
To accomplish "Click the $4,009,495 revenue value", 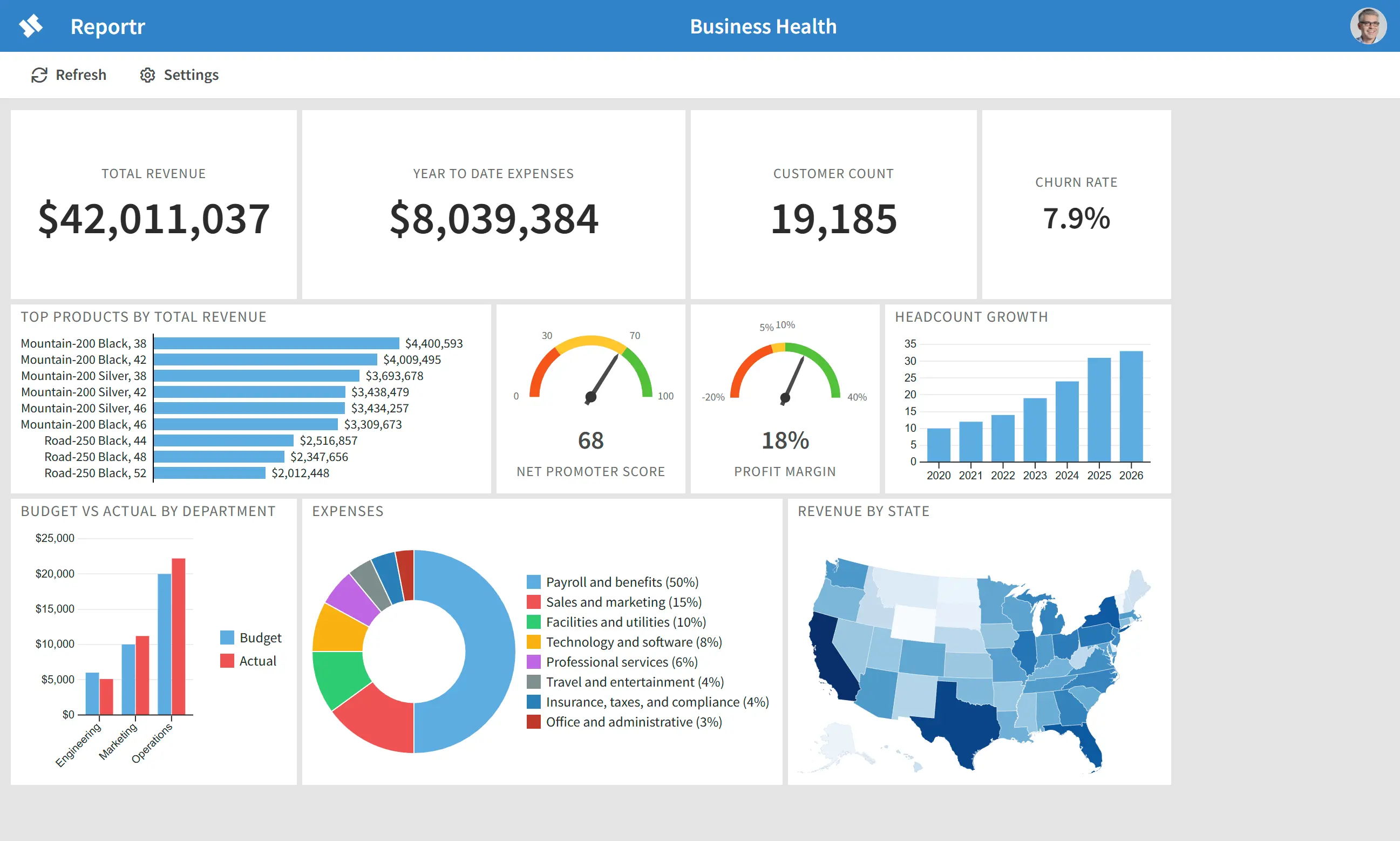I will 412,360.
